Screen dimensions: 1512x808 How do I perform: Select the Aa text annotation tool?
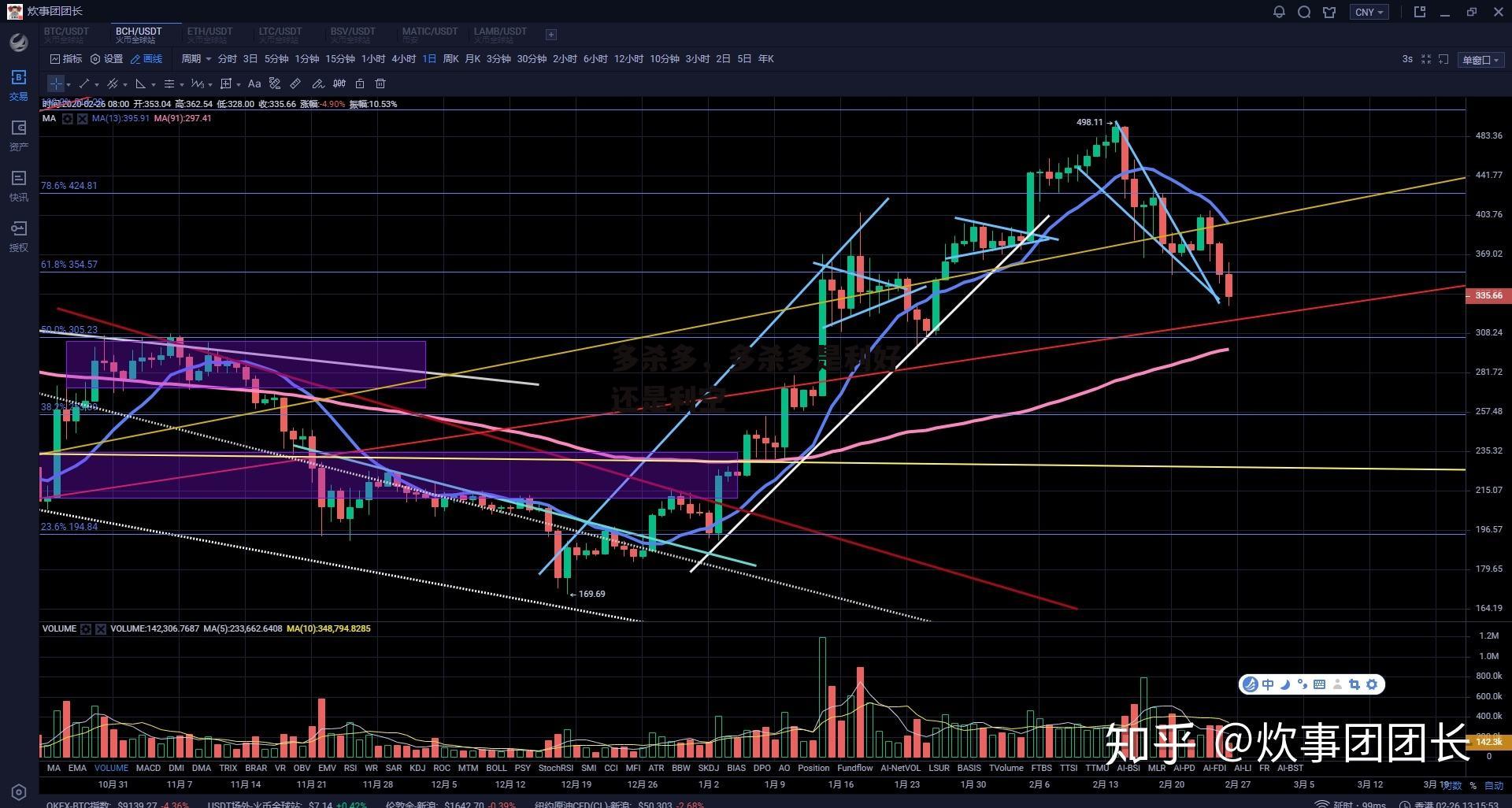click(x=254, y=83)
